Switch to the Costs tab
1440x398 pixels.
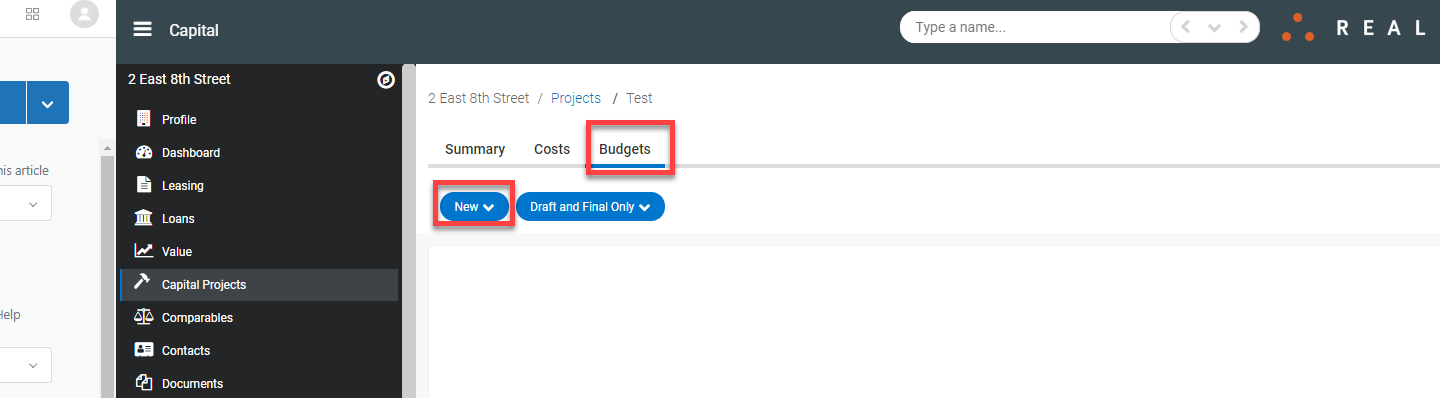[552, 149]
